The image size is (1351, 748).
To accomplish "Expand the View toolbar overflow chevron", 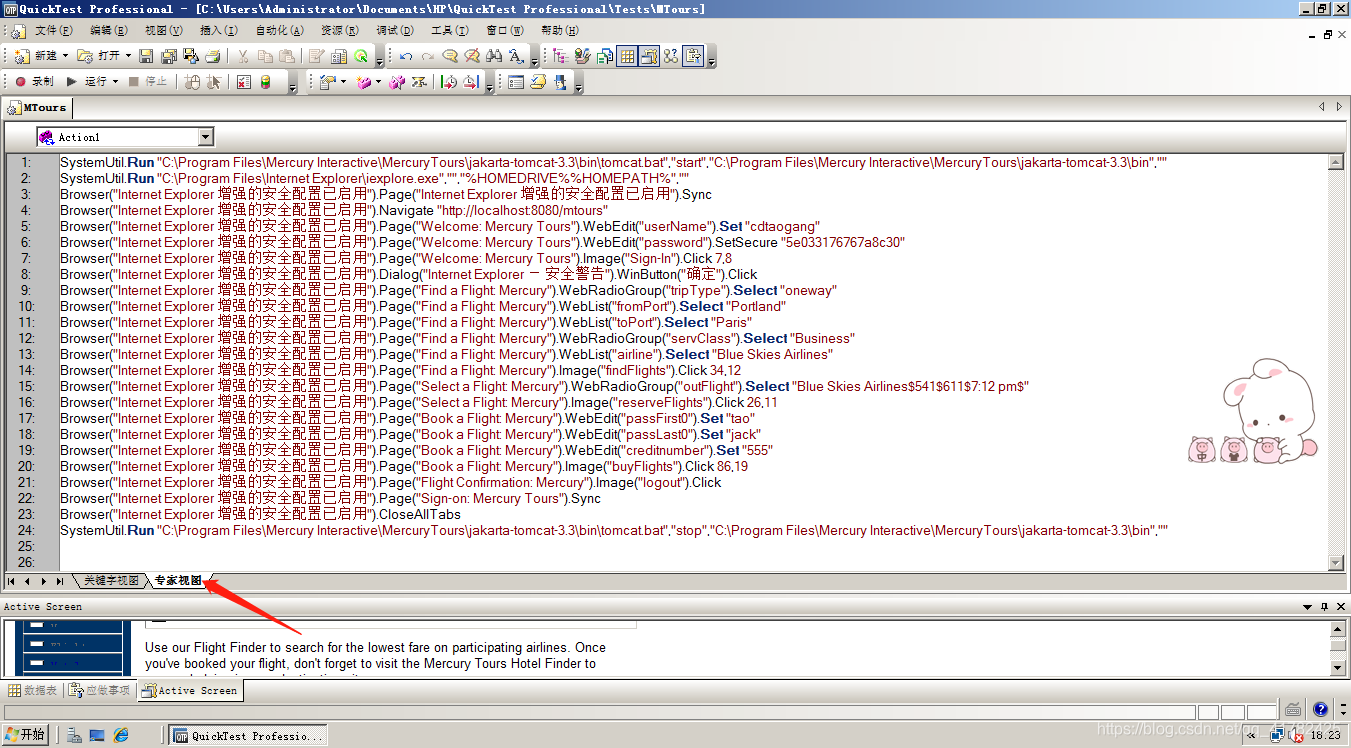I will (712, 62).
